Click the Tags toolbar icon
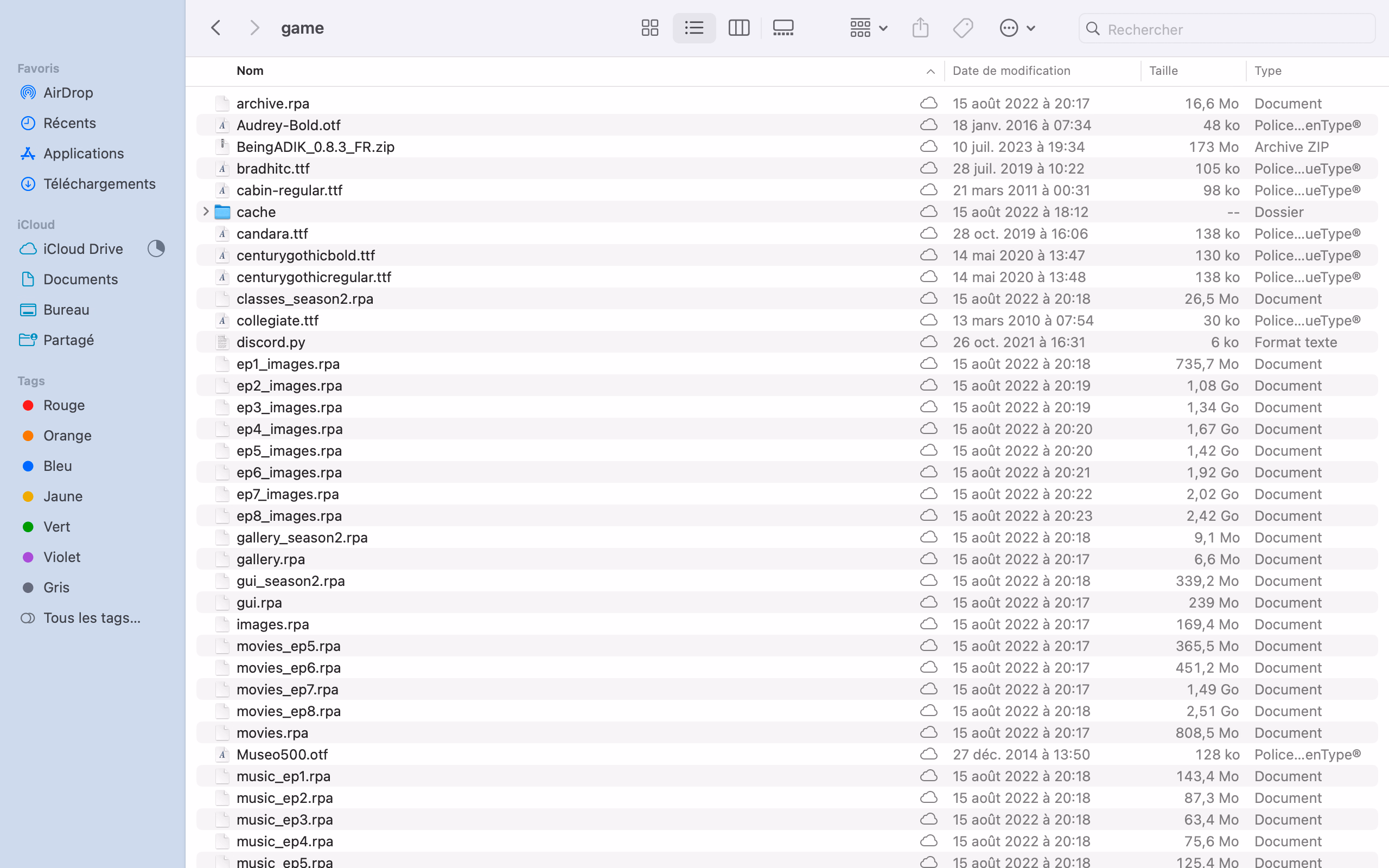Image resolution: width=1389 pixels, height=868 pixels. (x=963, y=28)
